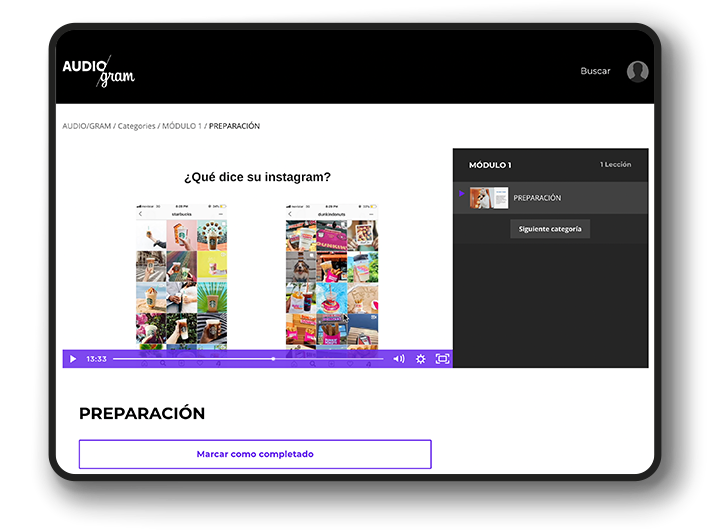The height and width of the screenshot is (530, 707).
Task: Go to AUDIO/GRAM breadcrumb link
Action: (x=87, y=126)
